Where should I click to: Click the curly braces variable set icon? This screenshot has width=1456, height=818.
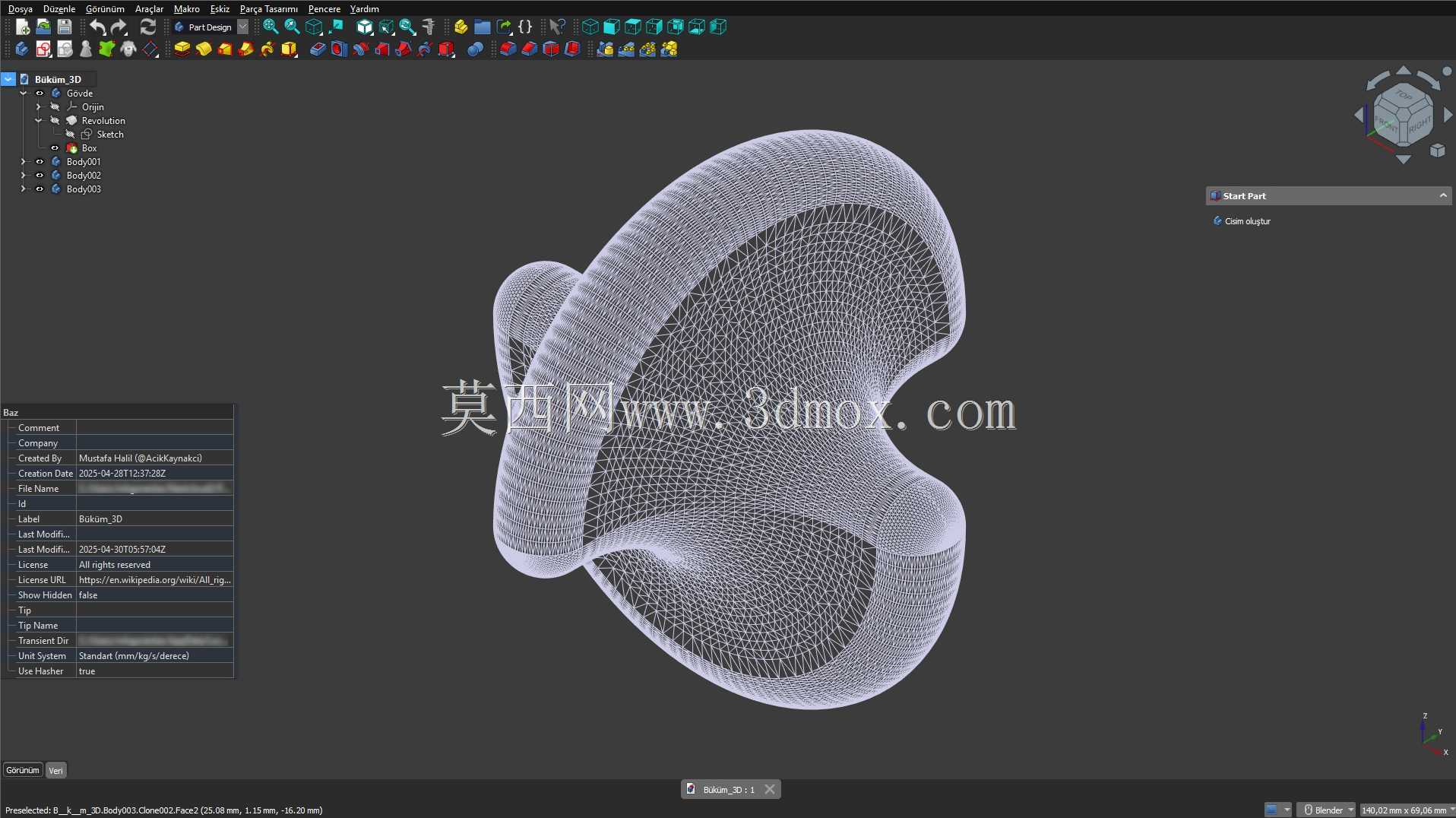click(525, 27)
